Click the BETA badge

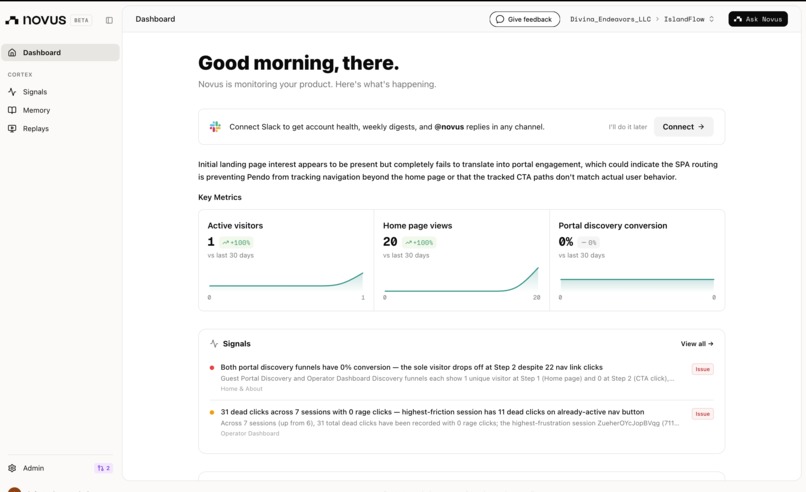81,20
